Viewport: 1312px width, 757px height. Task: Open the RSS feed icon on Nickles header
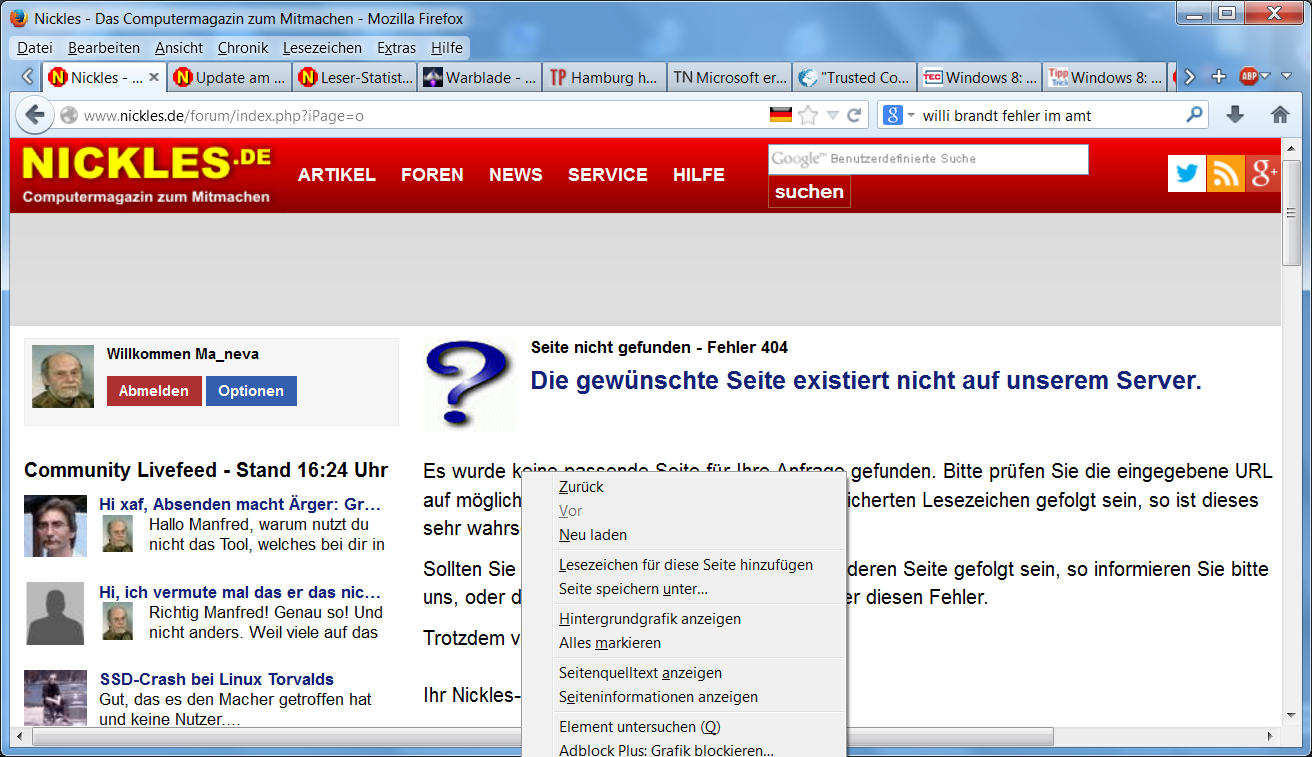tap(1225, 174)
